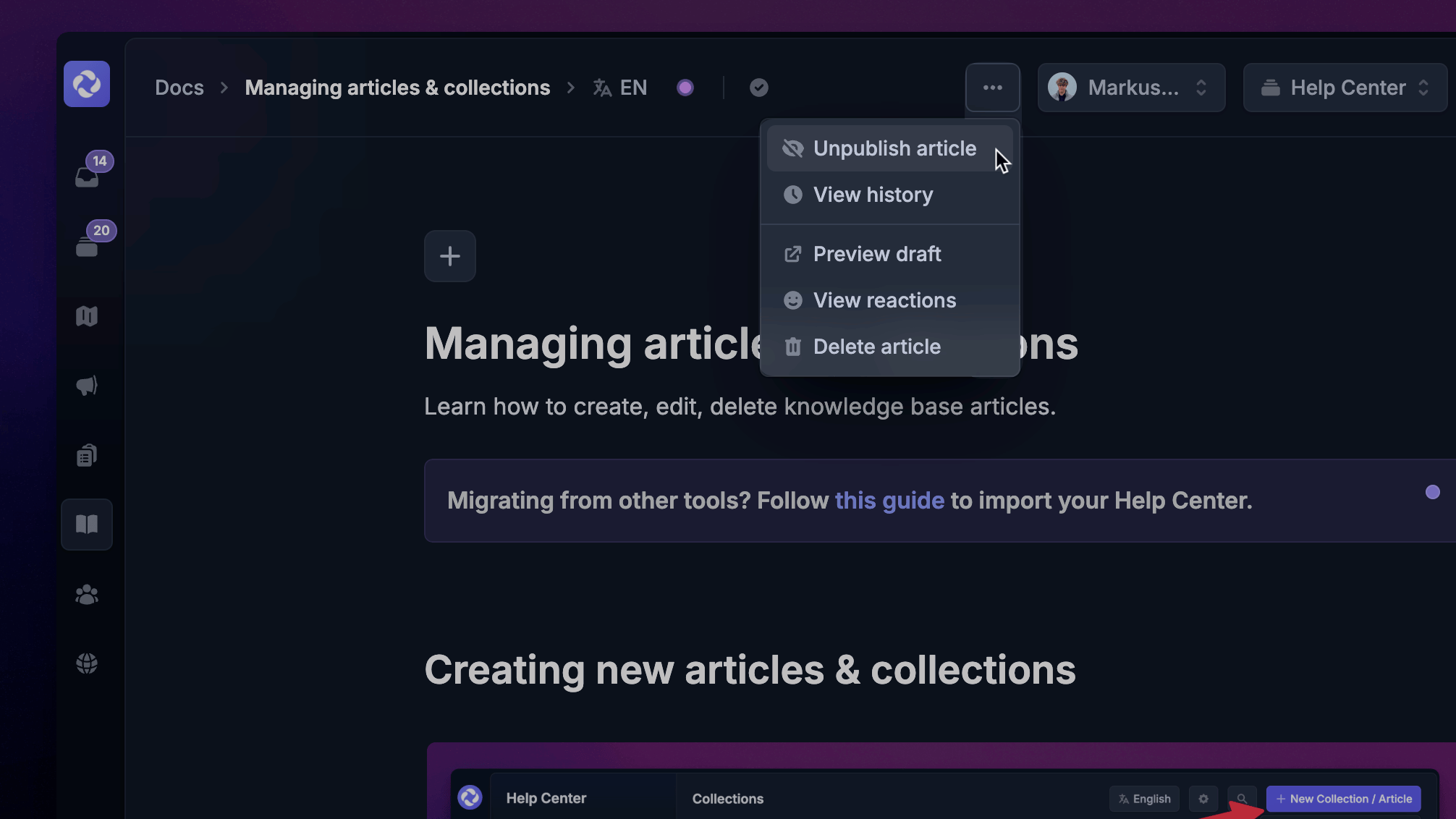Toggle the EN translation indicator
1456x819 pixels.
click(620, 88)
